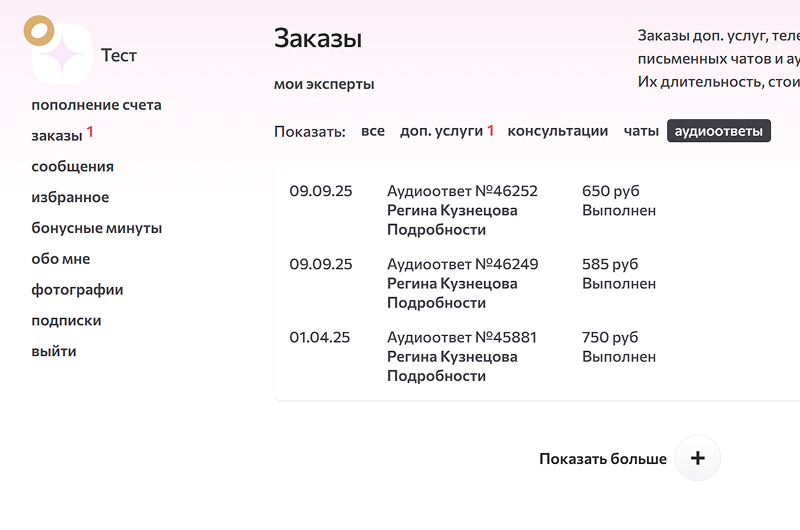Viewport: 800px width, 530px height.
Task: Open the пополнение счета page
Action: (96, 105)
